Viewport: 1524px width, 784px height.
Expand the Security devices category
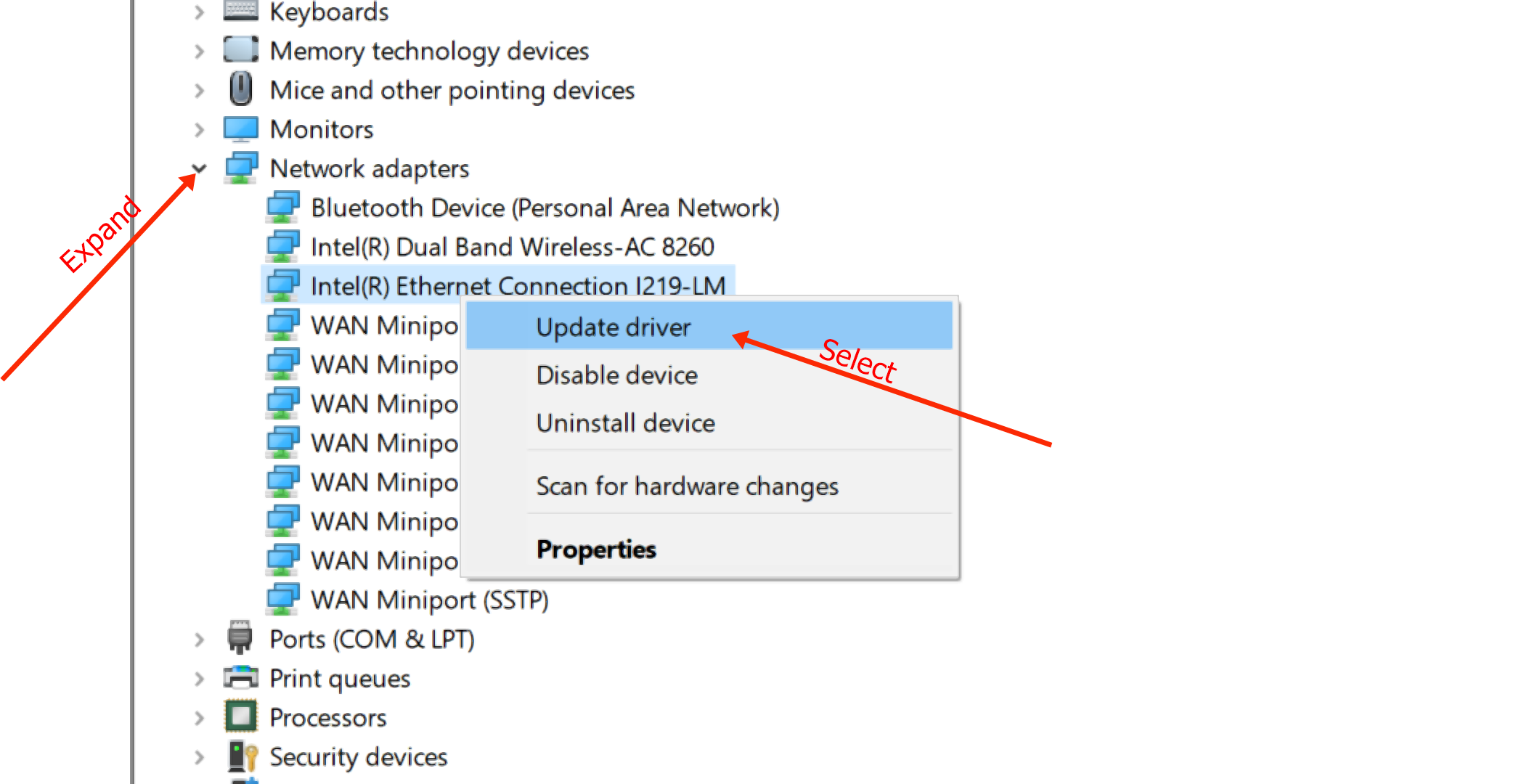coord(199,757)
